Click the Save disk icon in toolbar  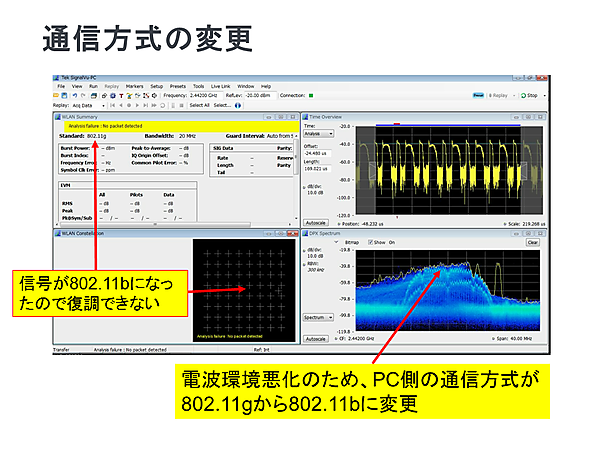point(64,96)
